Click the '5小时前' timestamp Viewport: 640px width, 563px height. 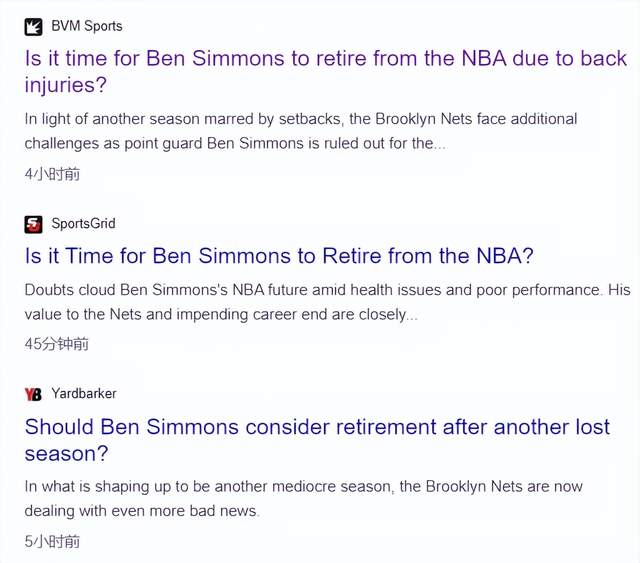pos(52,542)
